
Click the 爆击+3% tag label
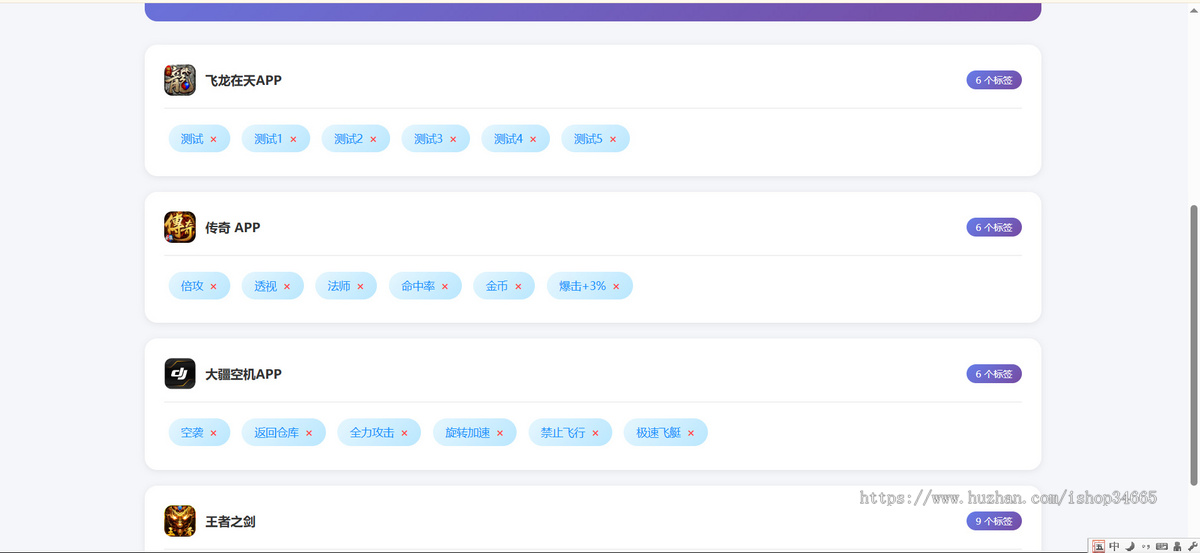tap(583, 286)
